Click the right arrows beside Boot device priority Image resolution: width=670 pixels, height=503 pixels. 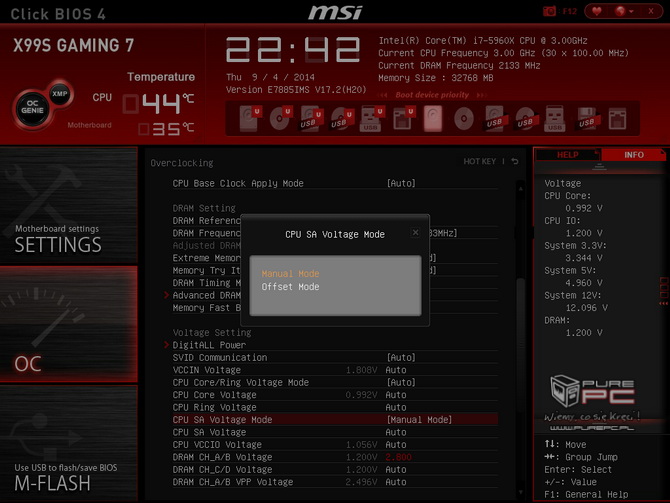(482, 95)
